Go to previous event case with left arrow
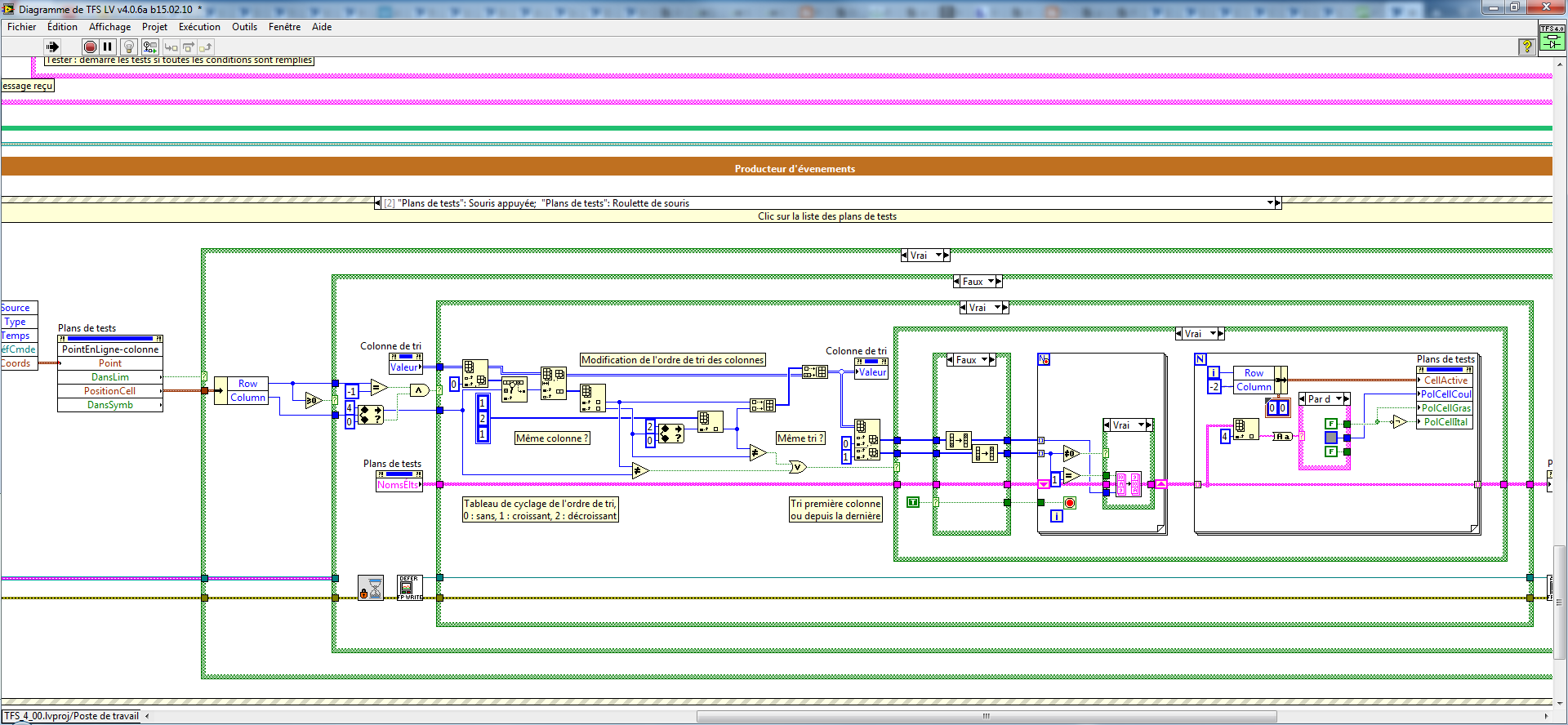Image resolution: width=1568 pixels, height=725 pixels. tap(377, 202)
